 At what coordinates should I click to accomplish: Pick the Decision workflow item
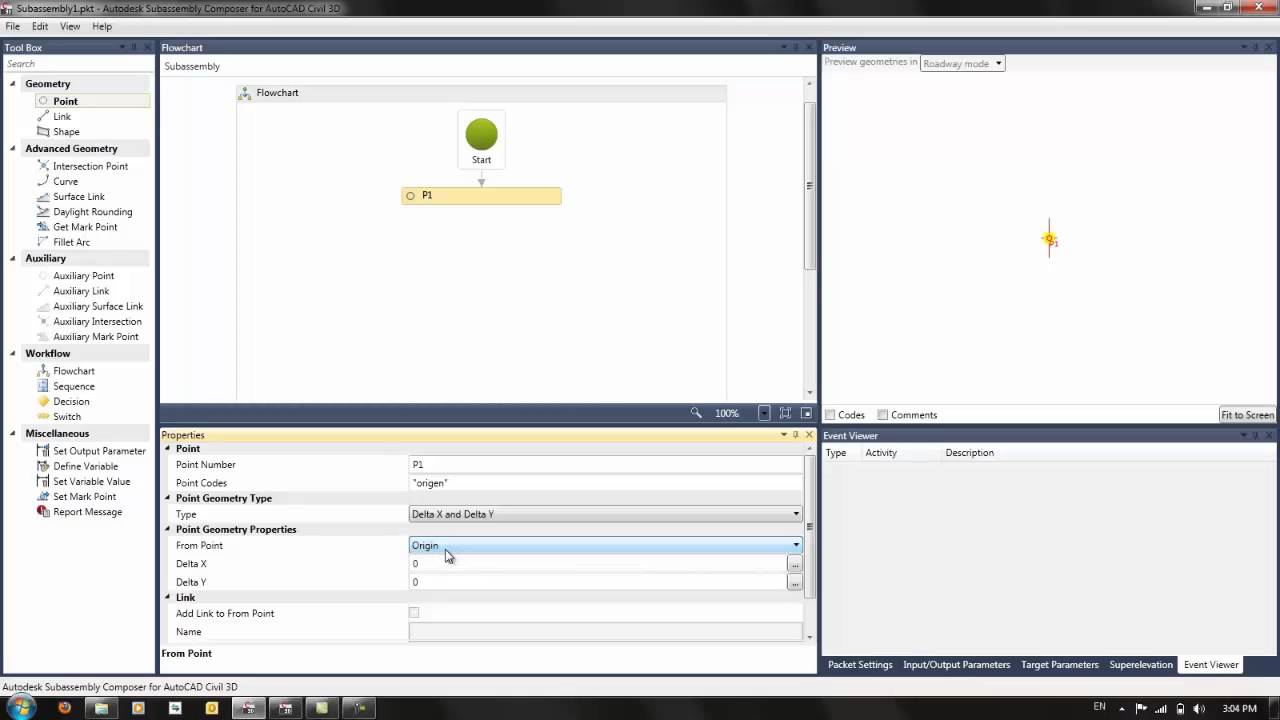tap(71, 401)
